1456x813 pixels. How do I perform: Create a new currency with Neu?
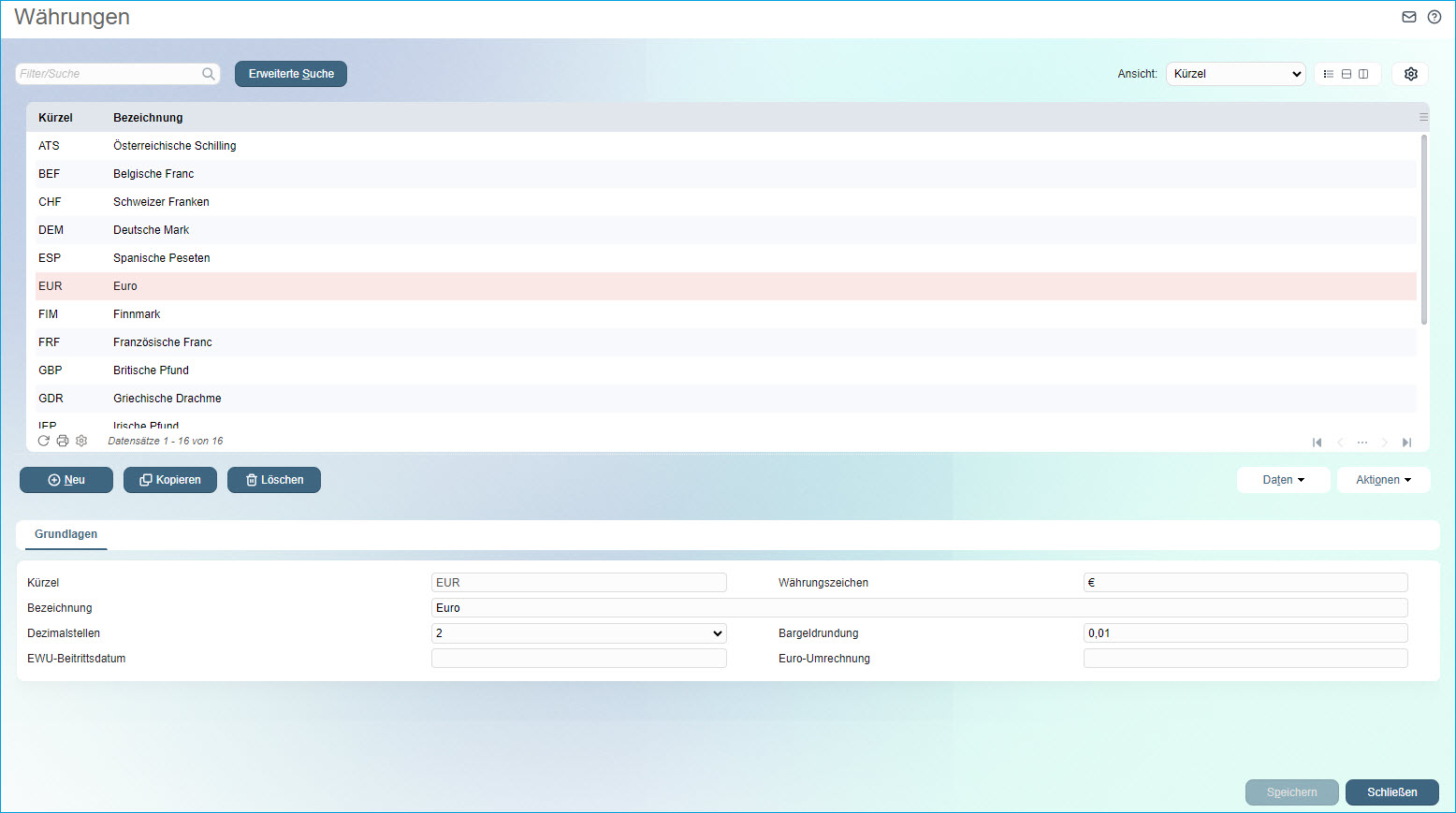click(66, 480)
